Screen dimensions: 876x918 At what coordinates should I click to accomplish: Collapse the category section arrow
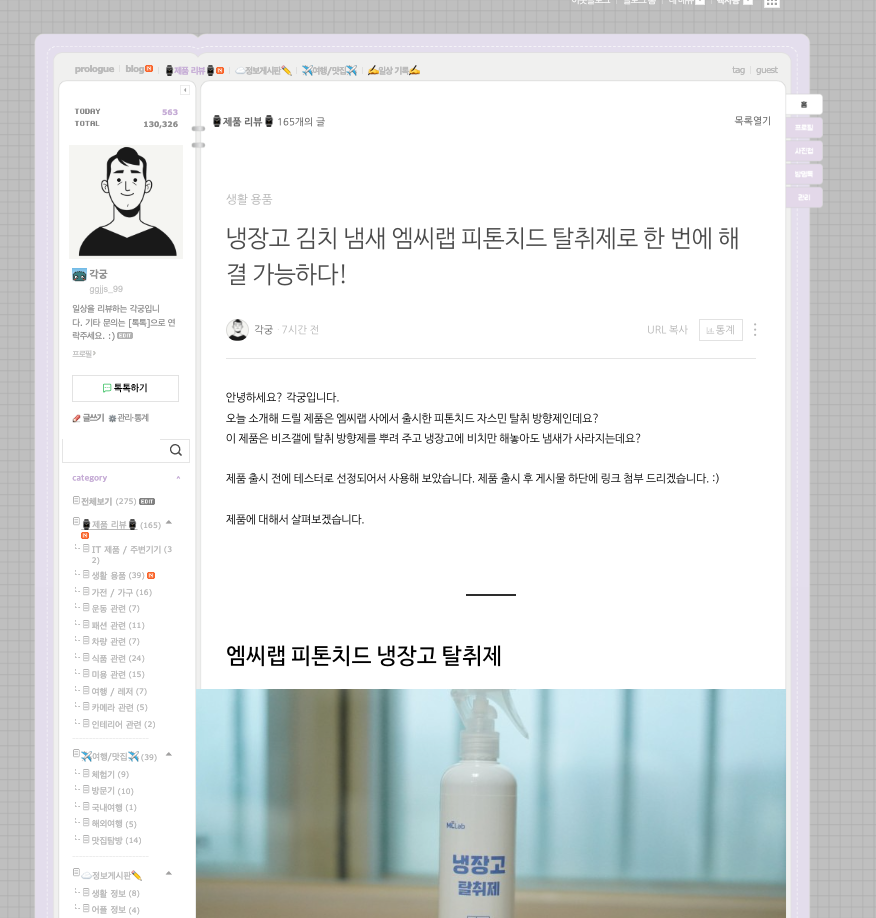(x=179, y=478)
